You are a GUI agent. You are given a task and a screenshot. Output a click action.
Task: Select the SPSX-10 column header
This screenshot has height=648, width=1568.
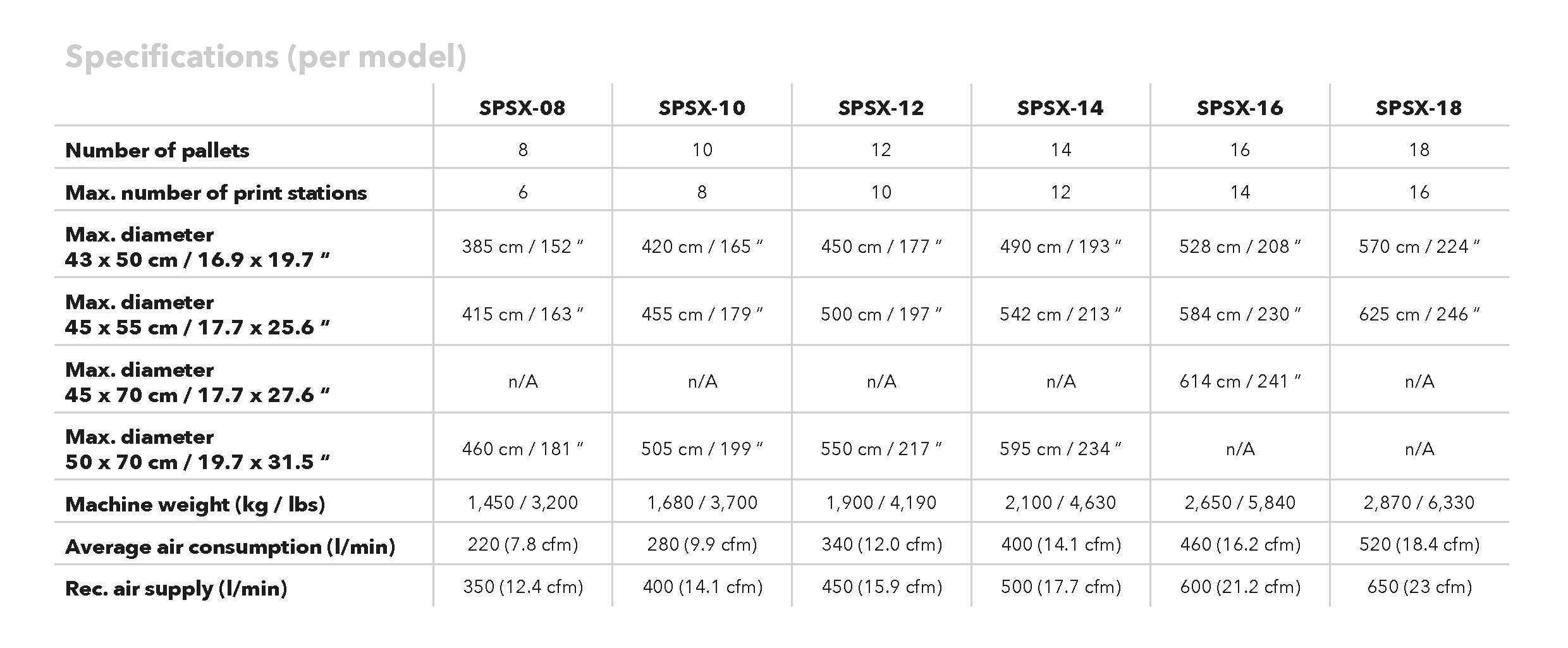tap(702, 108)
